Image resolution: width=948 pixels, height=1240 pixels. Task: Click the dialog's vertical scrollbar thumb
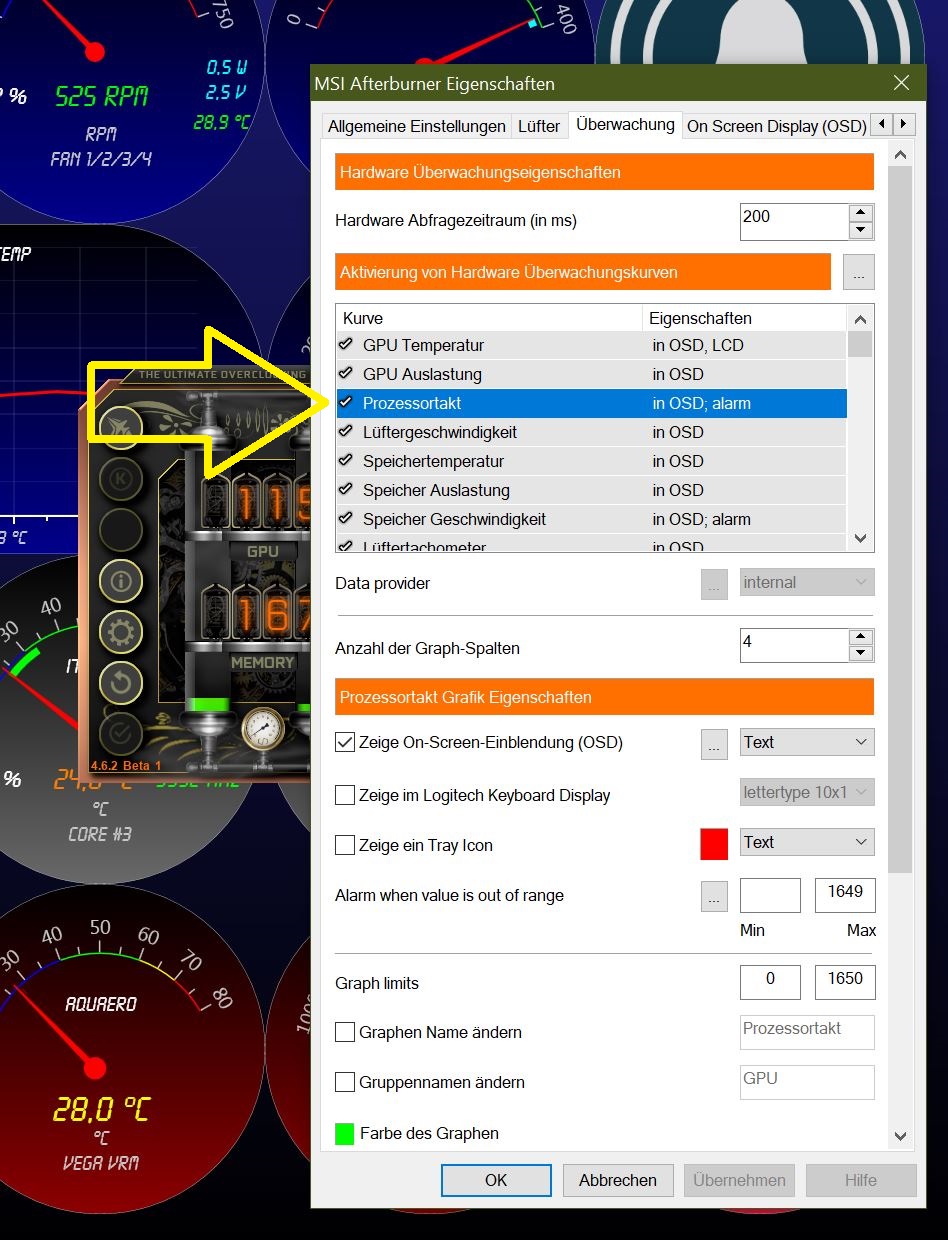click(900, 520)
